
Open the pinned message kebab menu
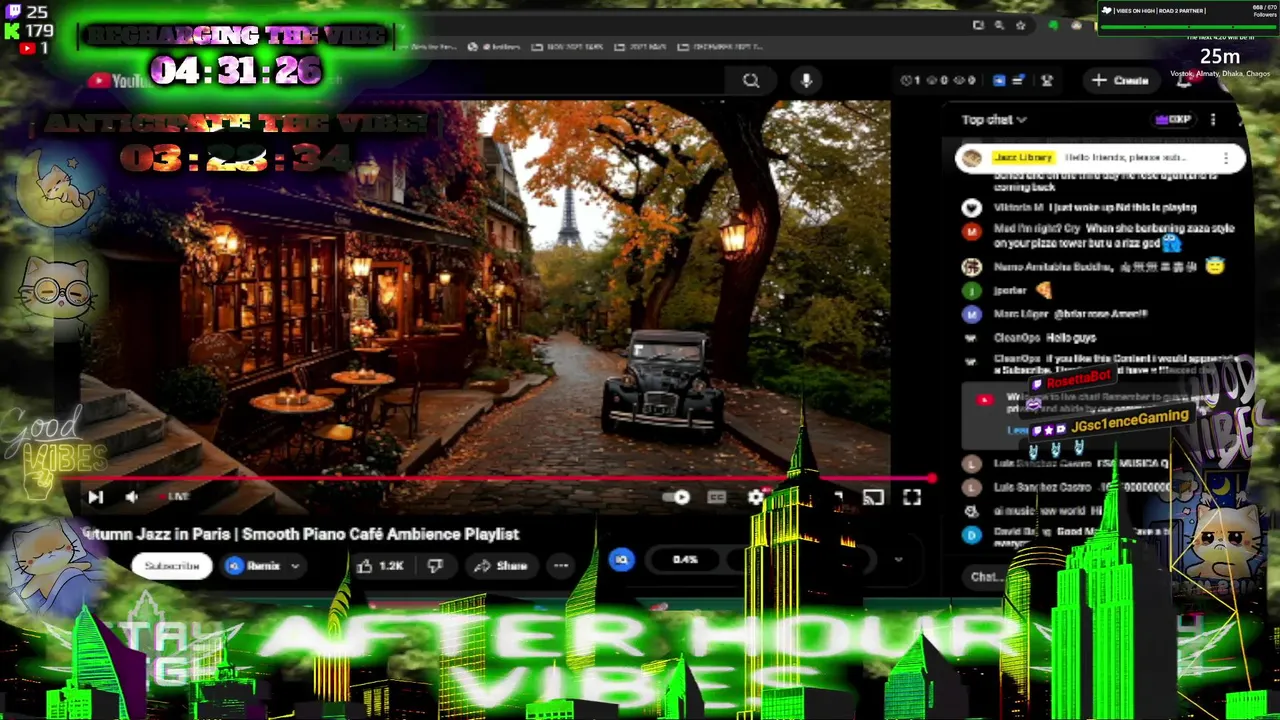click(1226, 158)
